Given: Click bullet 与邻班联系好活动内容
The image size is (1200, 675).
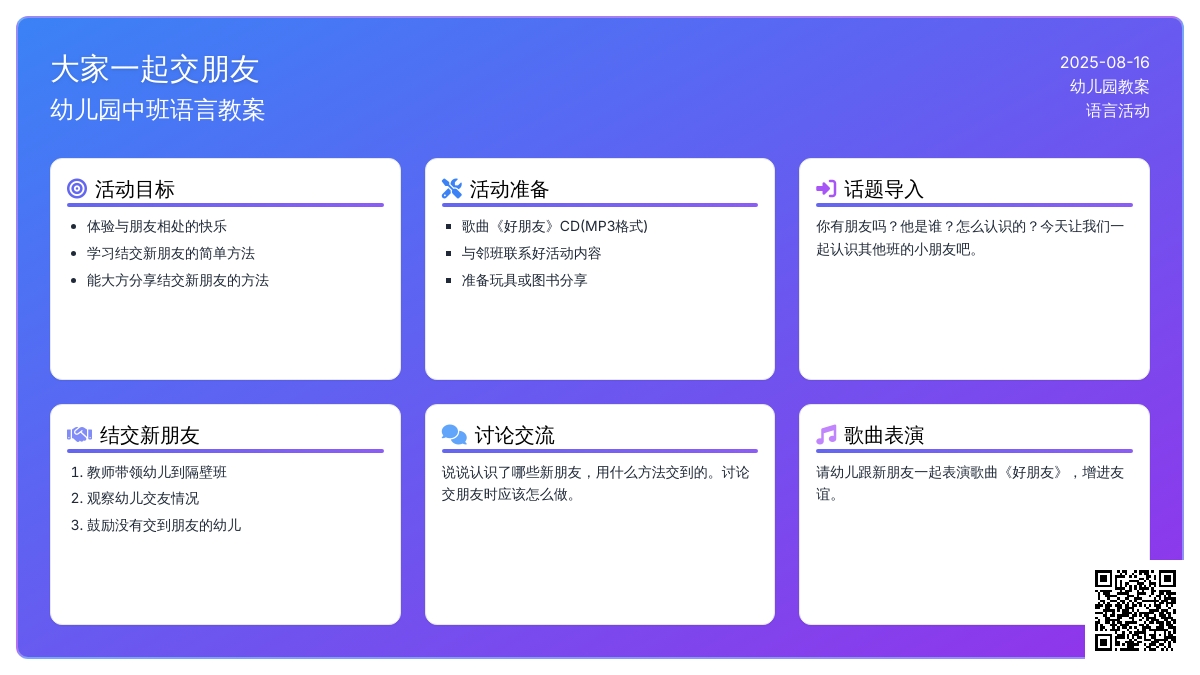Looking at the screenshot, I should click(x=532, y=253).
